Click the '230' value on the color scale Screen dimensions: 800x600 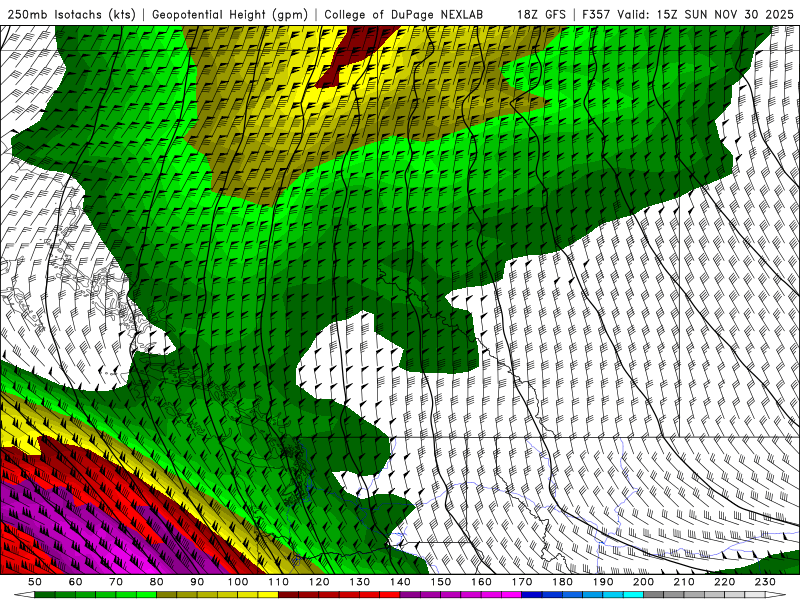[765, 582]
